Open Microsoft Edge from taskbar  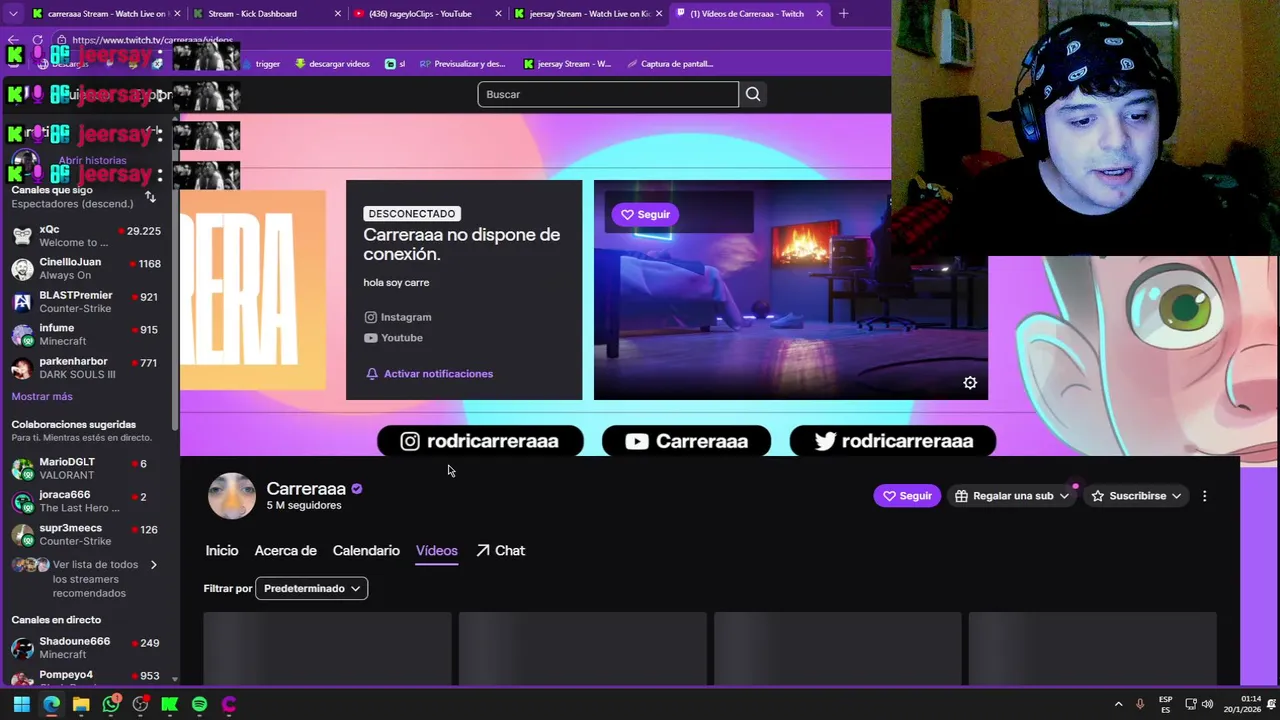(x=51, y=704)
